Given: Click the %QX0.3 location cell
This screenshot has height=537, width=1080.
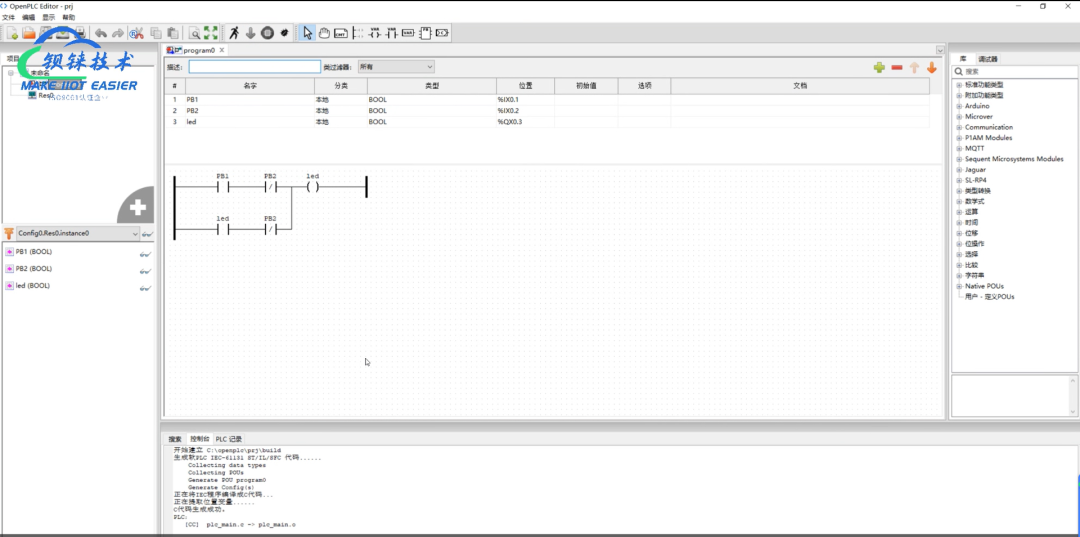Looking at the screenshot, I should 526,122.
